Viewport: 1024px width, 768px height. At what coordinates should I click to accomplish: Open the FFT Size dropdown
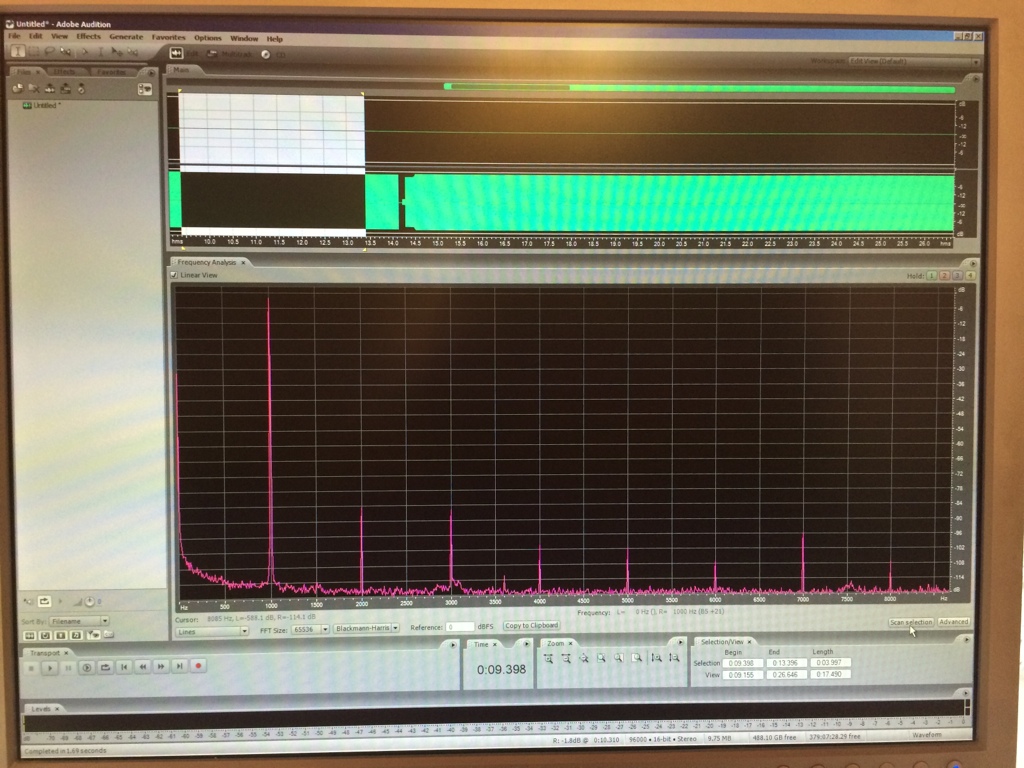[310, 630]
